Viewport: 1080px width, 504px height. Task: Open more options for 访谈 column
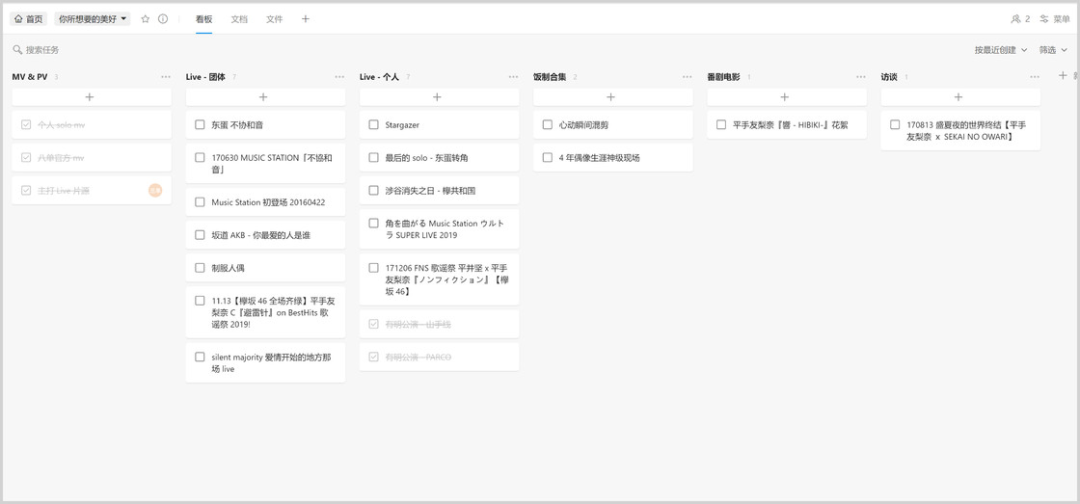(1035, 77)
